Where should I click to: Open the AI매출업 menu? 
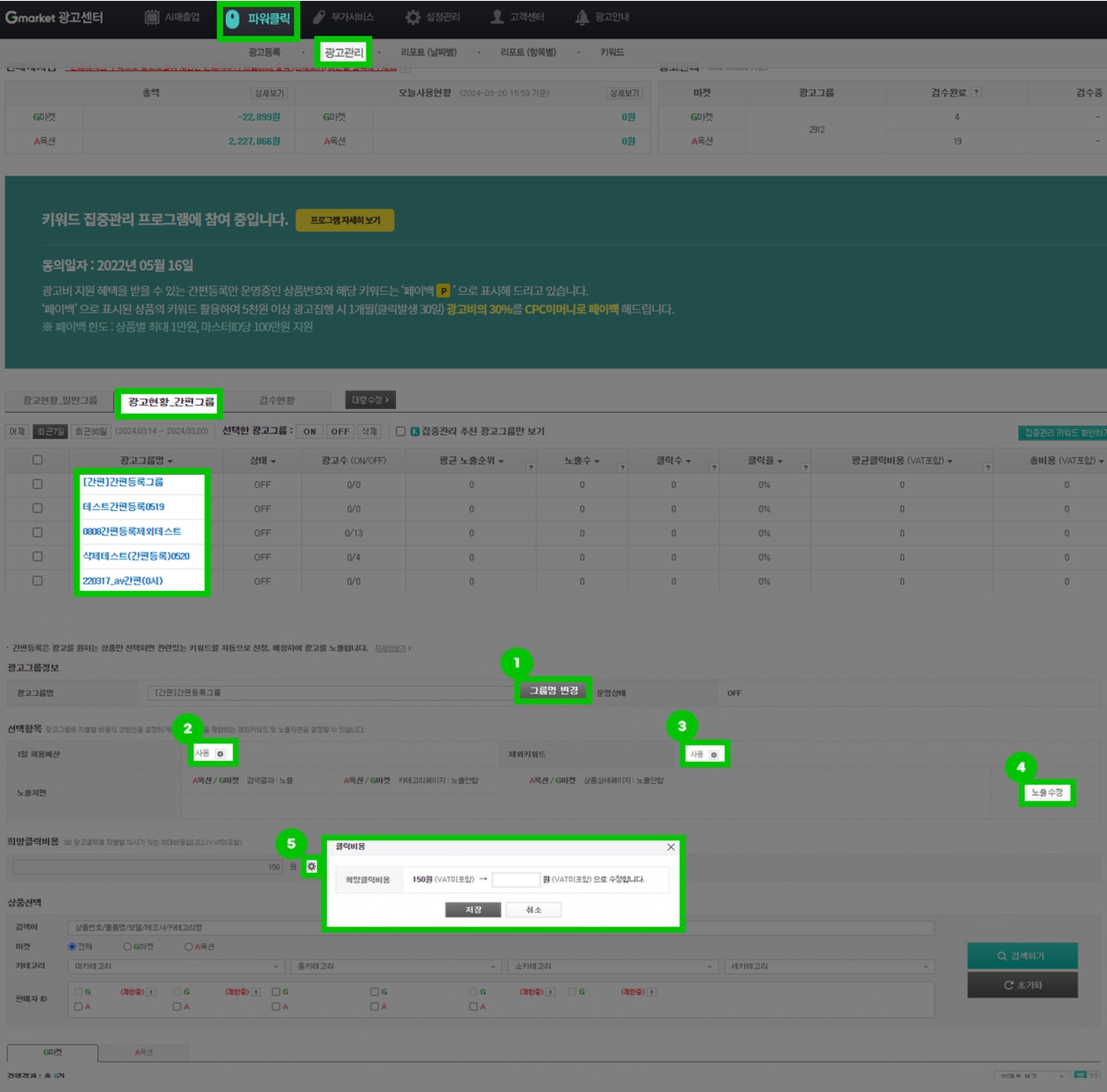point(172,17)
